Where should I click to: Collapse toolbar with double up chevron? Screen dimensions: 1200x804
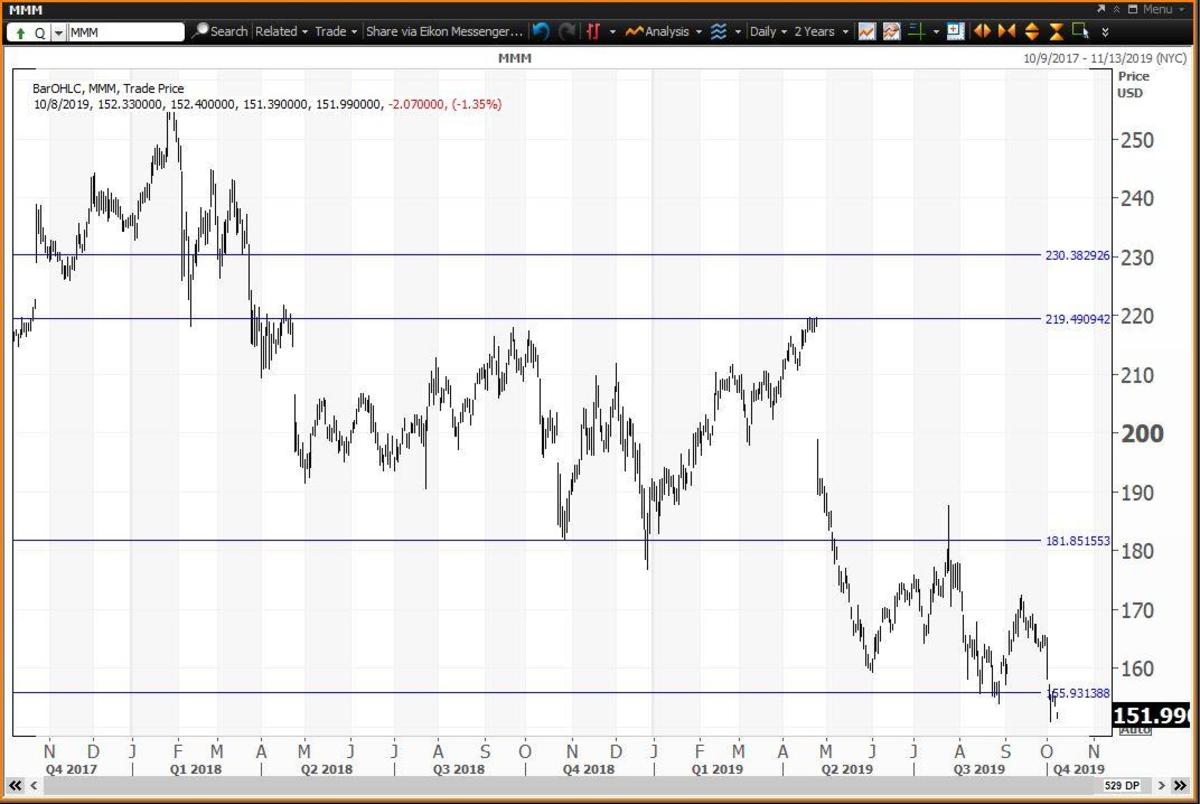coord(1116,9)
